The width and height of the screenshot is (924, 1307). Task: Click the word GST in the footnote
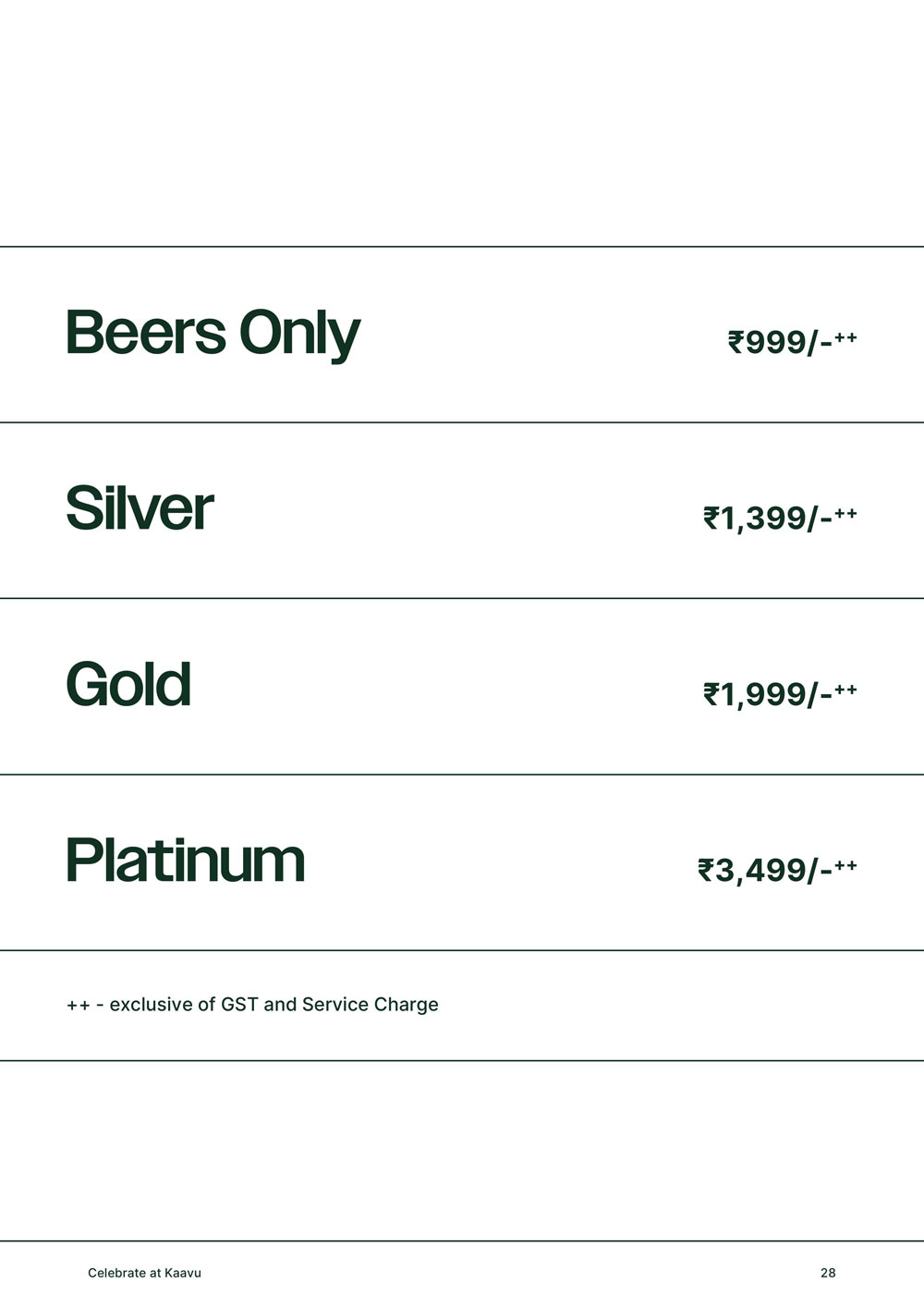tap(239, 1005)
